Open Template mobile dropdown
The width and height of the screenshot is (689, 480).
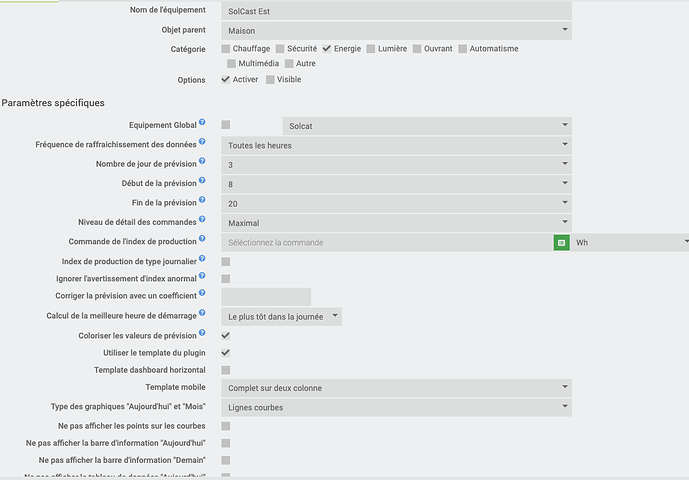396,388
